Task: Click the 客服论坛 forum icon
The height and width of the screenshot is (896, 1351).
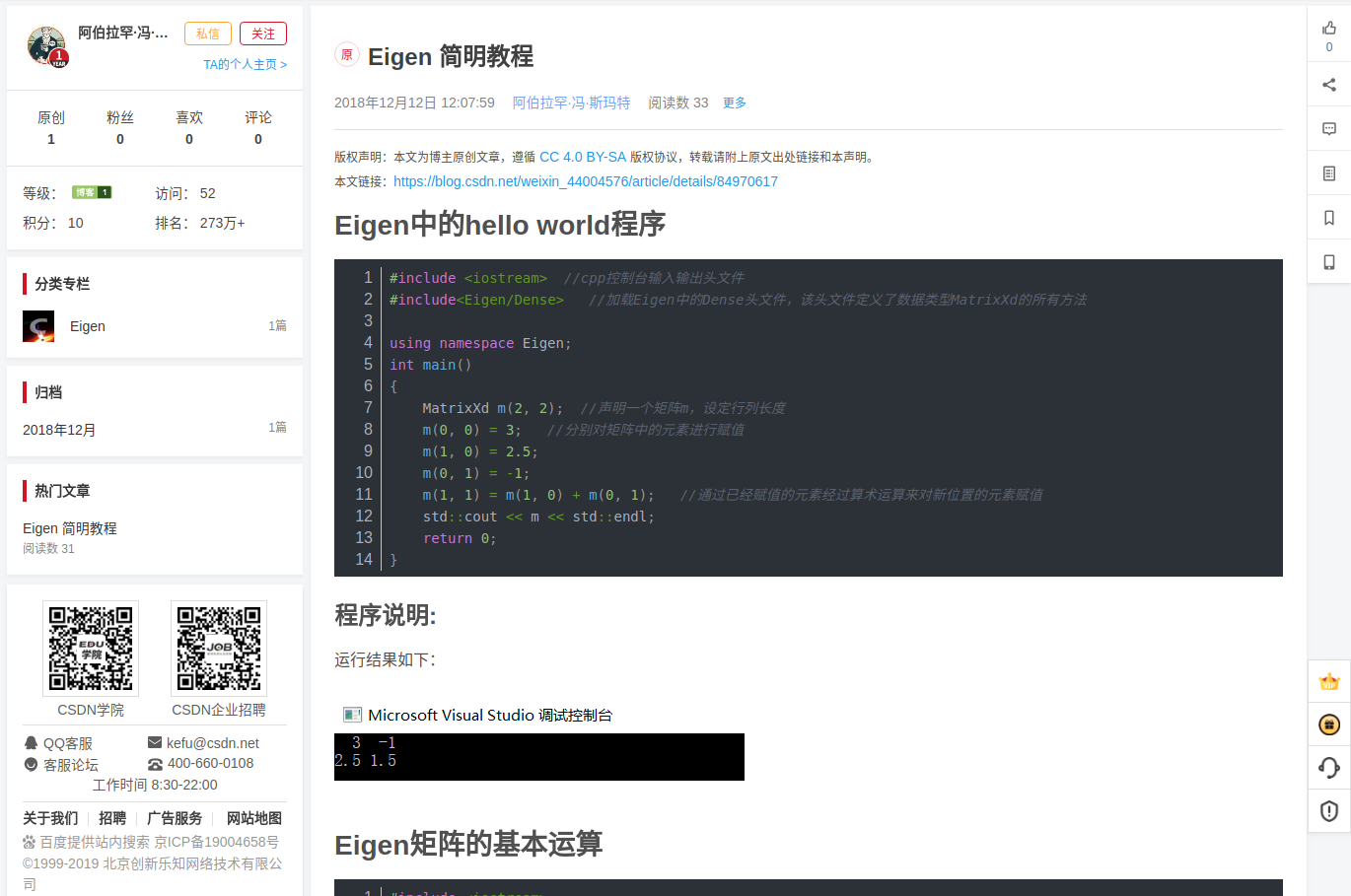Action: [x=31, y=765]
